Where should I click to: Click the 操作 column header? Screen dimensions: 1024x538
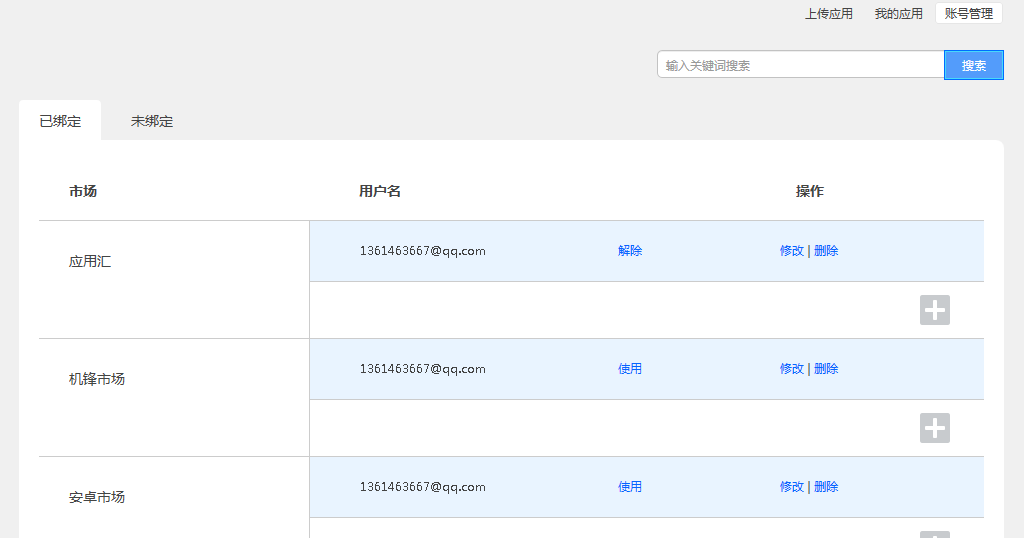(x=810, y=191)
